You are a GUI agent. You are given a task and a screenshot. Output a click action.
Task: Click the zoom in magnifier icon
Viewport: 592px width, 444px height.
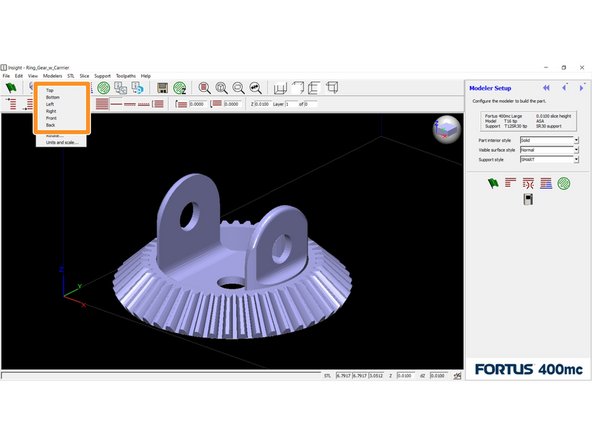click(221, 88)
